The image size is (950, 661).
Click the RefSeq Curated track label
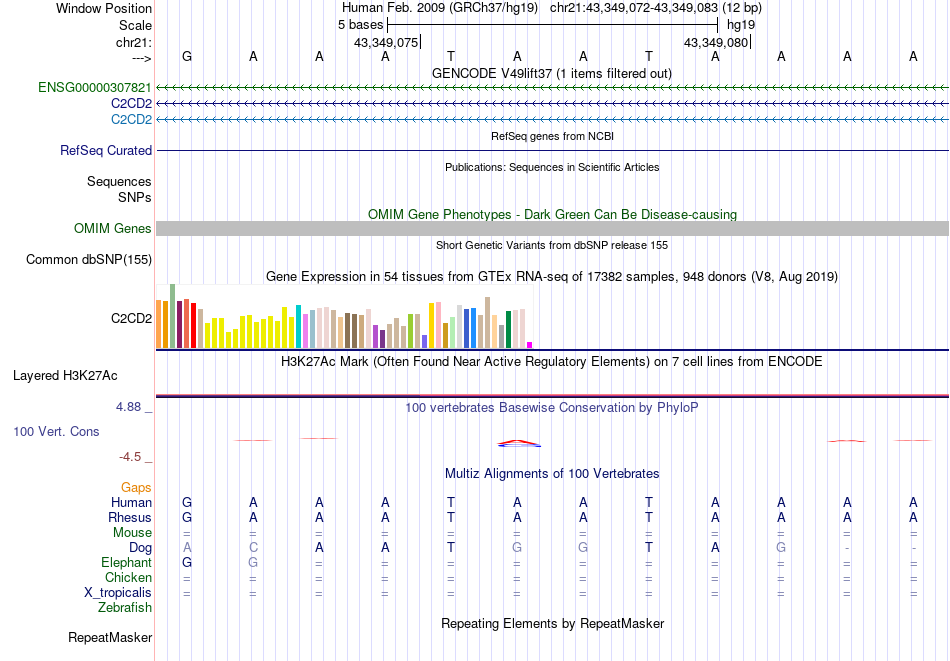click(106, 150)
